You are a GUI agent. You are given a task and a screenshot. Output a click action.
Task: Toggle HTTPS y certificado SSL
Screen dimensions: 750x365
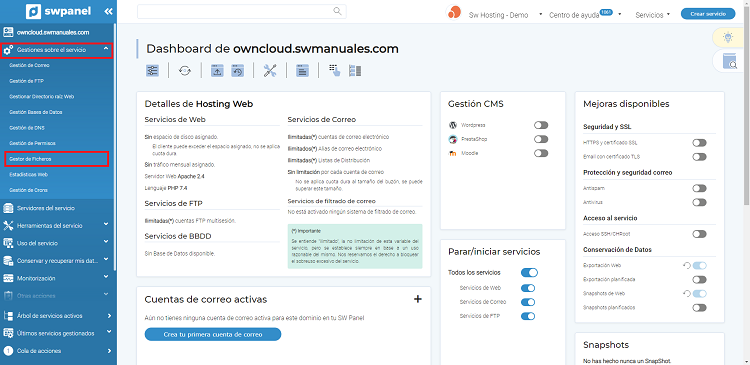click(x=699, y=143)
